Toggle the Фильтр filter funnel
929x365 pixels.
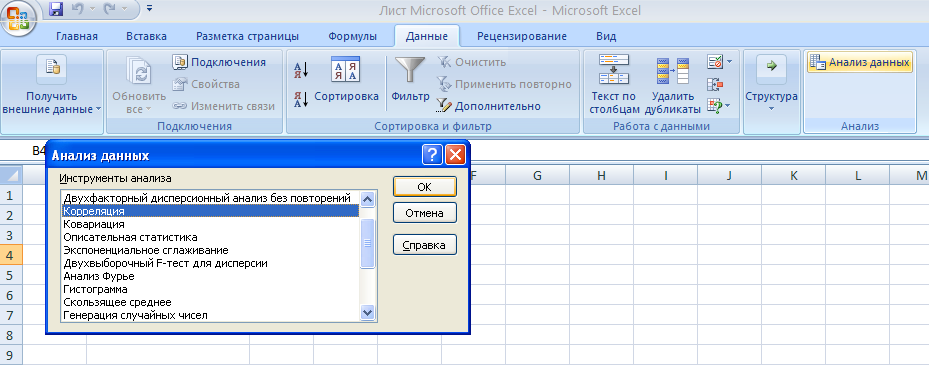(x=410, y=79)
